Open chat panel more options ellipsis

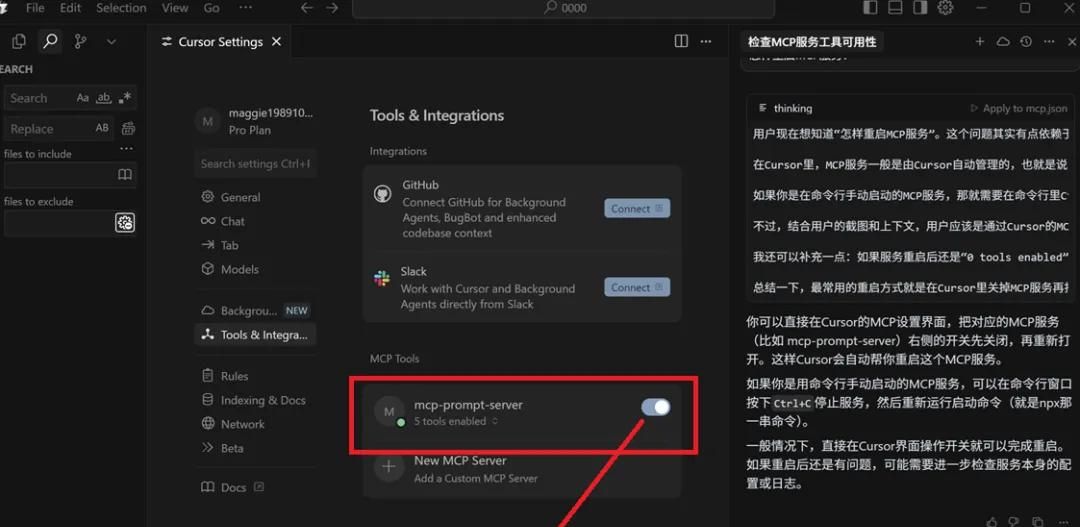(x=1049, y=42)
